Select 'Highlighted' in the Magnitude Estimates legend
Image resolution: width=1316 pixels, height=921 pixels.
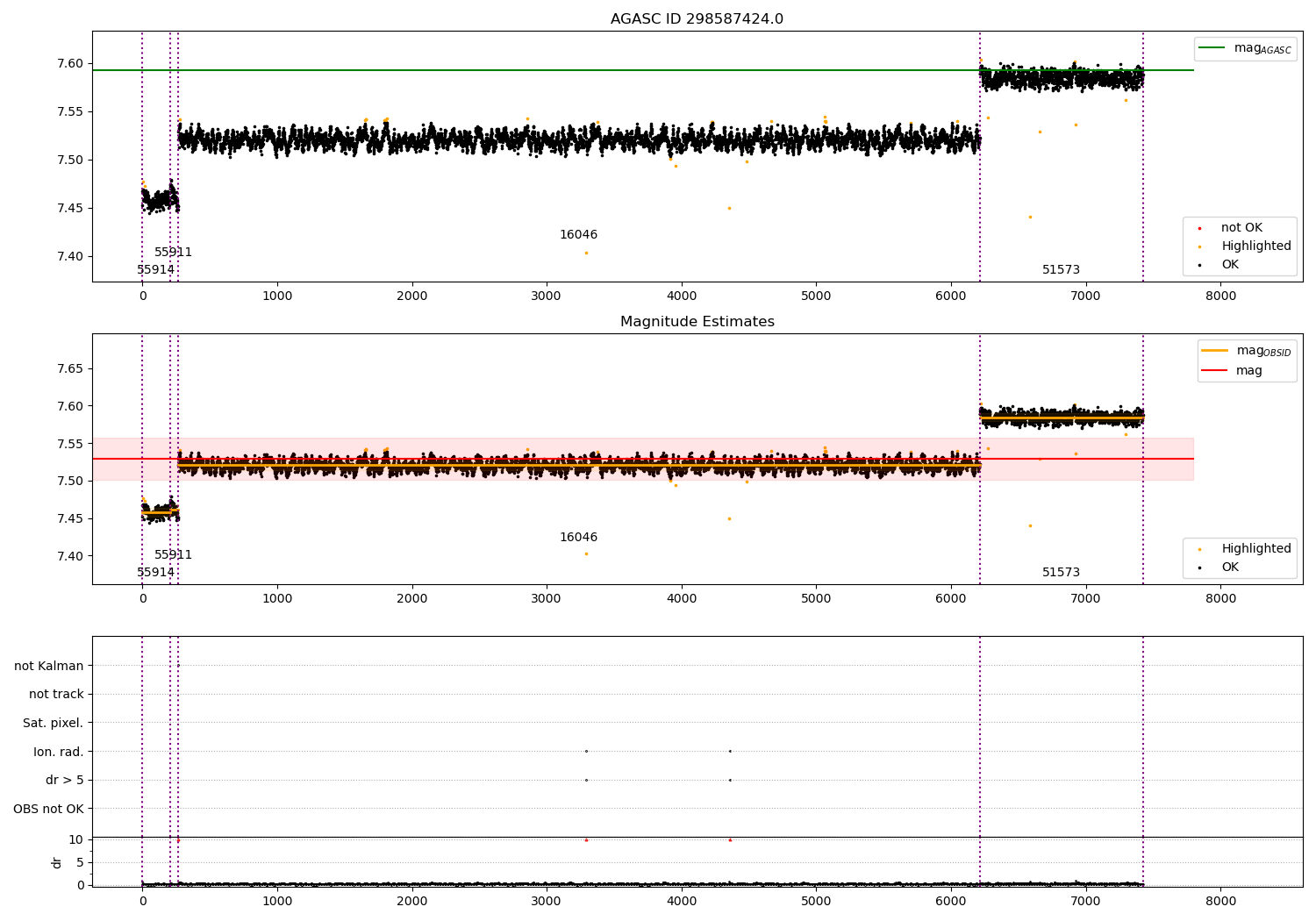1255,549
